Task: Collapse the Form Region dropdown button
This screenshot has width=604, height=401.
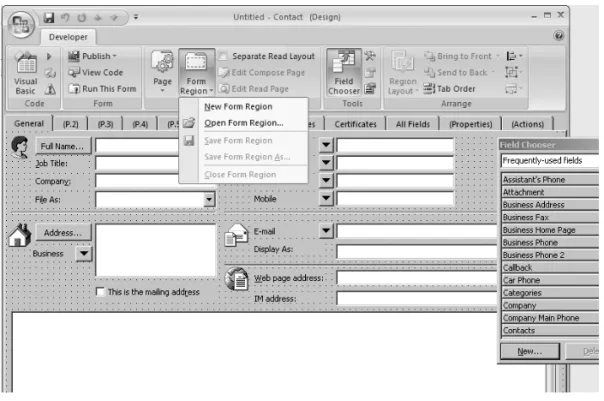Action: tap(196, 72)
